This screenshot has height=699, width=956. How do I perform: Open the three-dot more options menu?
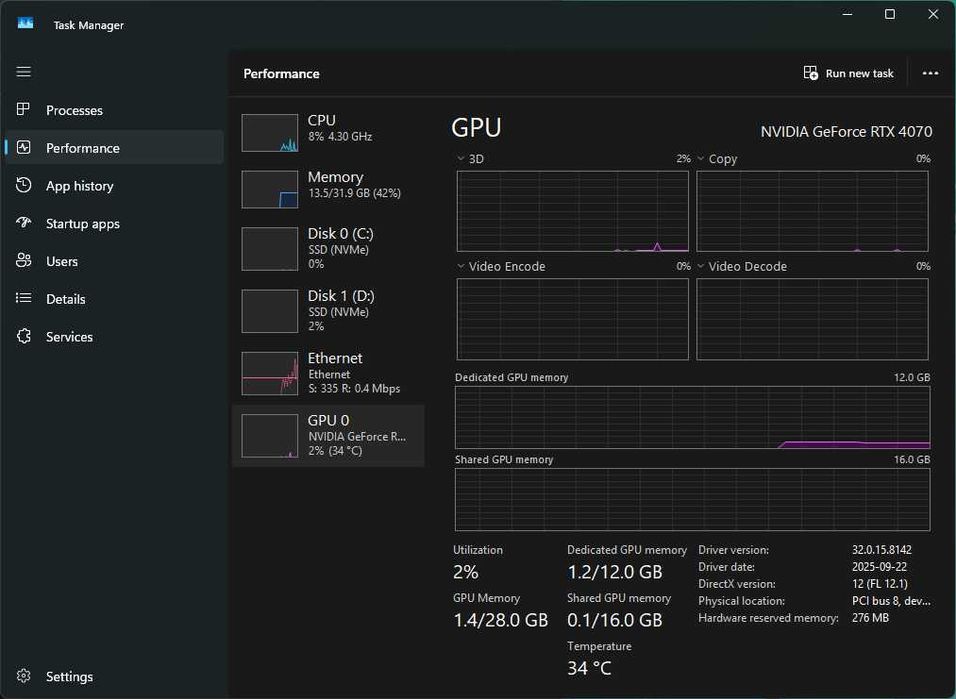point(930,74)
